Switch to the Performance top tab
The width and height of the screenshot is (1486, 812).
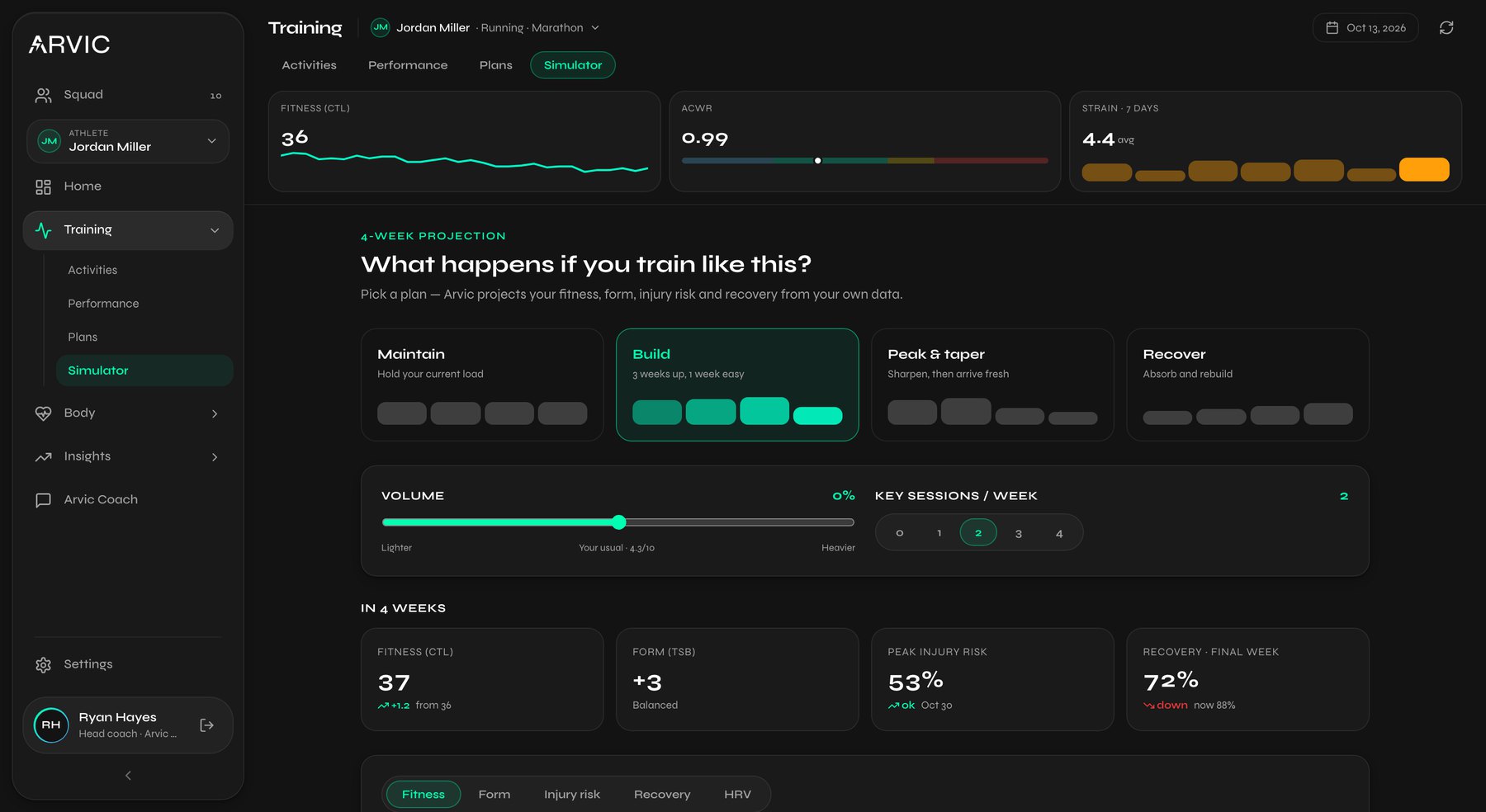[408, 65]
